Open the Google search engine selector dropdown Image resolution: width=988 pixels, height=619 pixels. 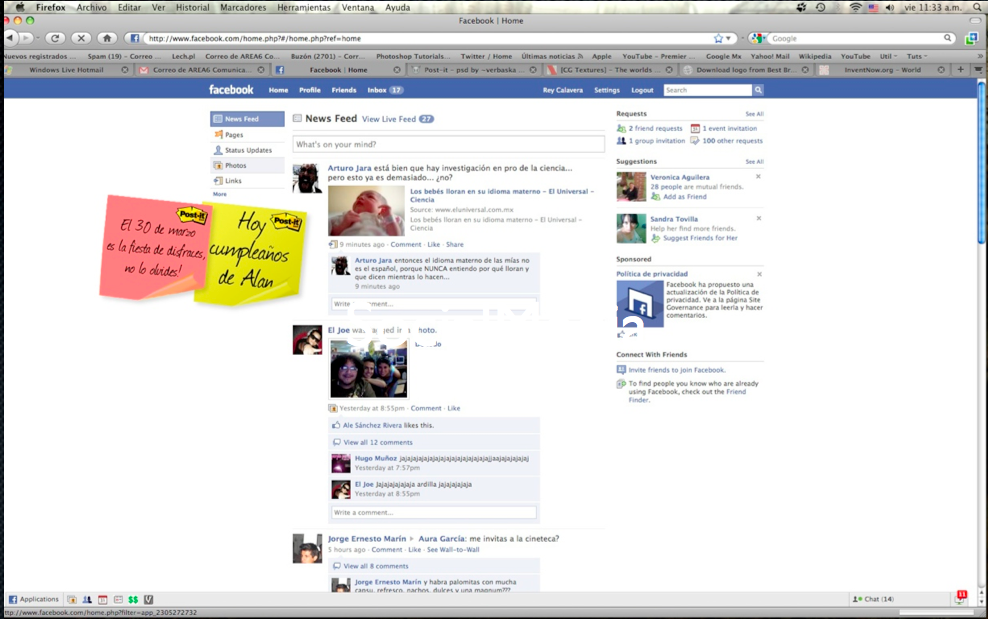(x=759, y=38)
